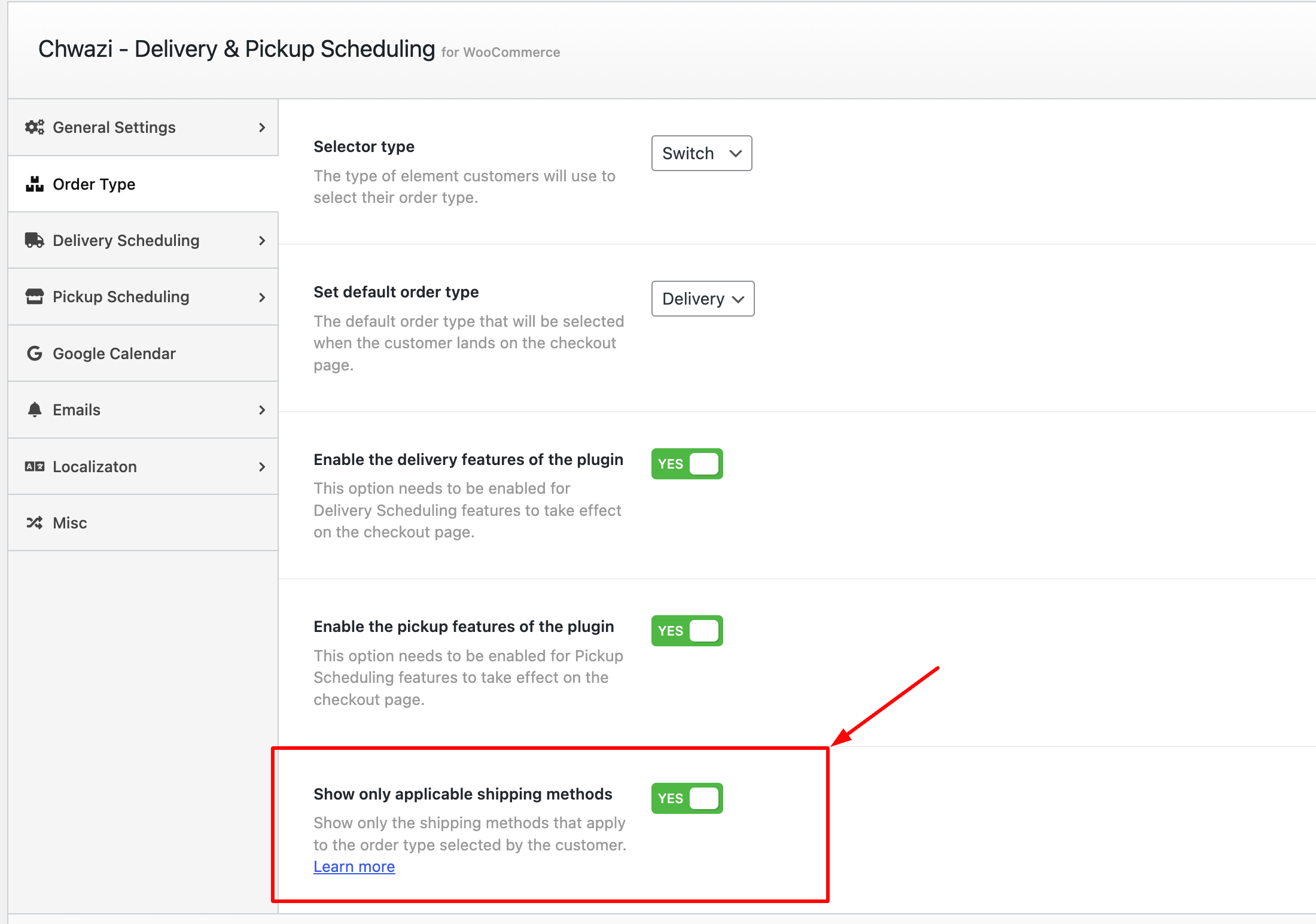Select the Order Type tab label
The height and width of the screenshot is (924, 1316).
(94, 184)
